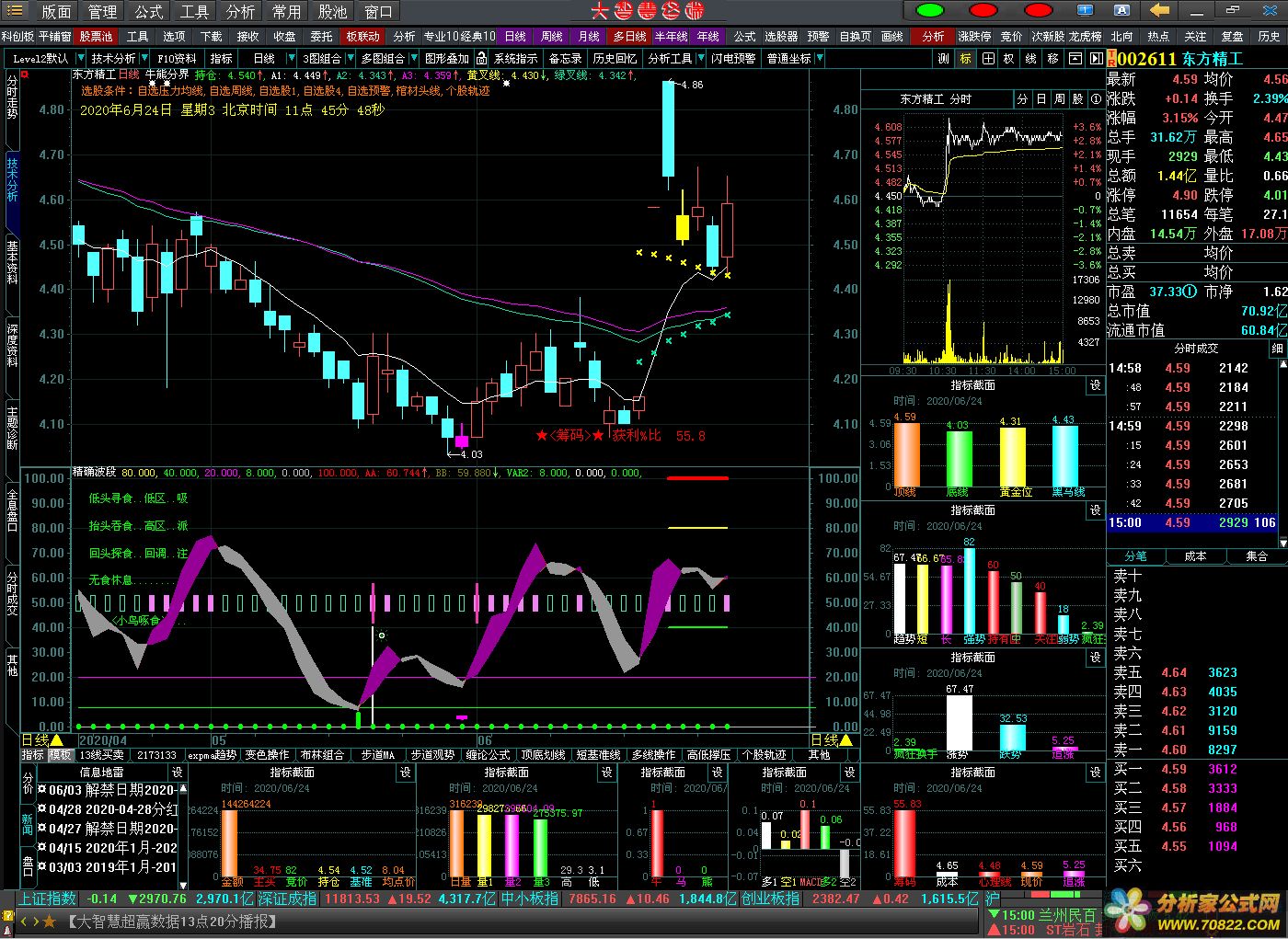The height and width of the screenshot is (939, 1288).
Task: Toggle the 周线 period button
Action: click(x=551, y=37)
